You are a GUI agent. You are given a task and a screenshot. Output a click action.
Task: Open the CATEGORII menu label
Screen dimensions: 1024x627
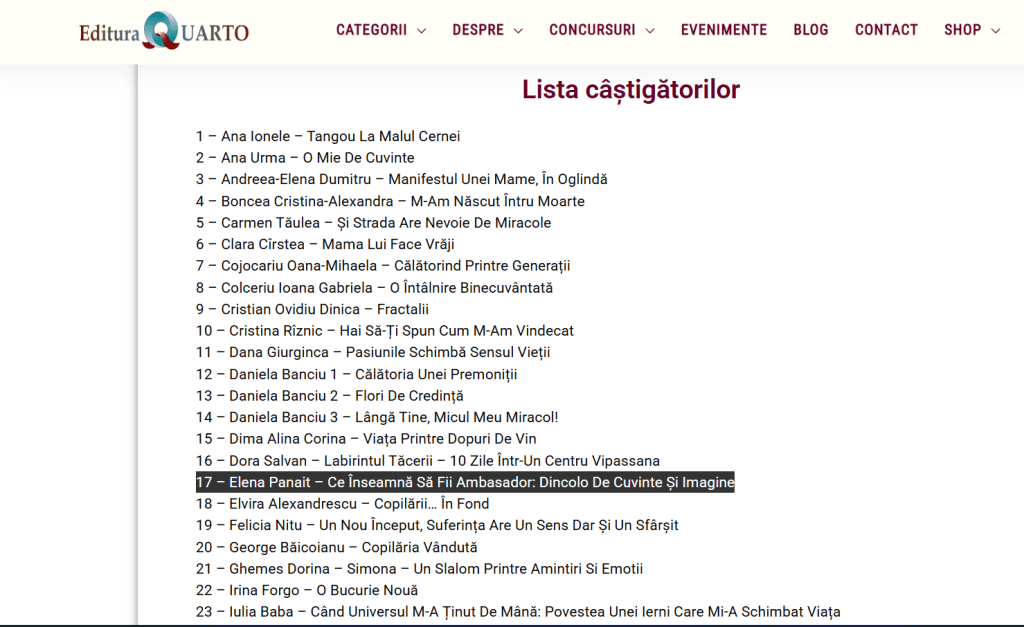coord(371,30)
